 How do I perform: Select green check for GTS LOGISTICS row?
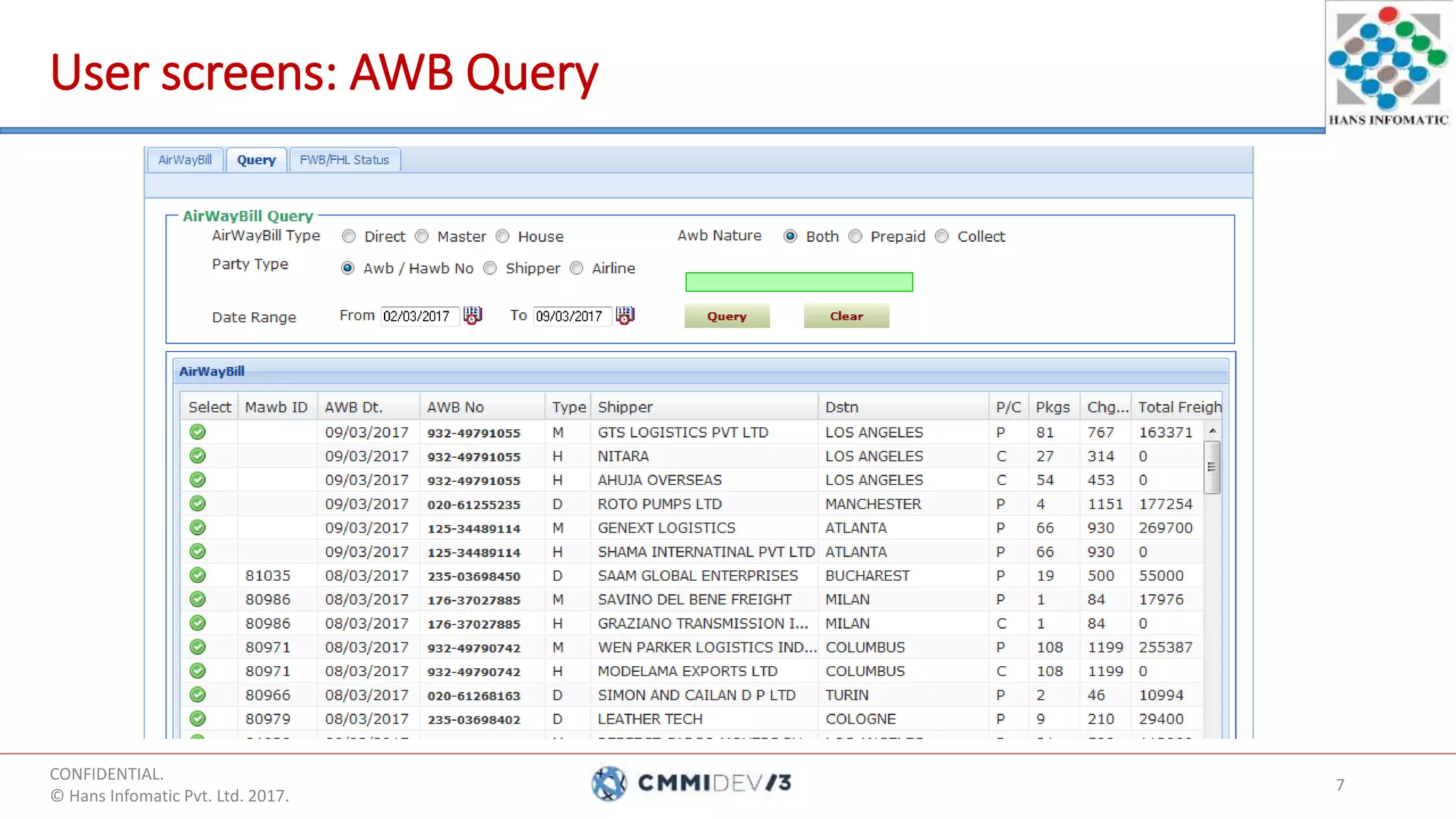point(198,432)
